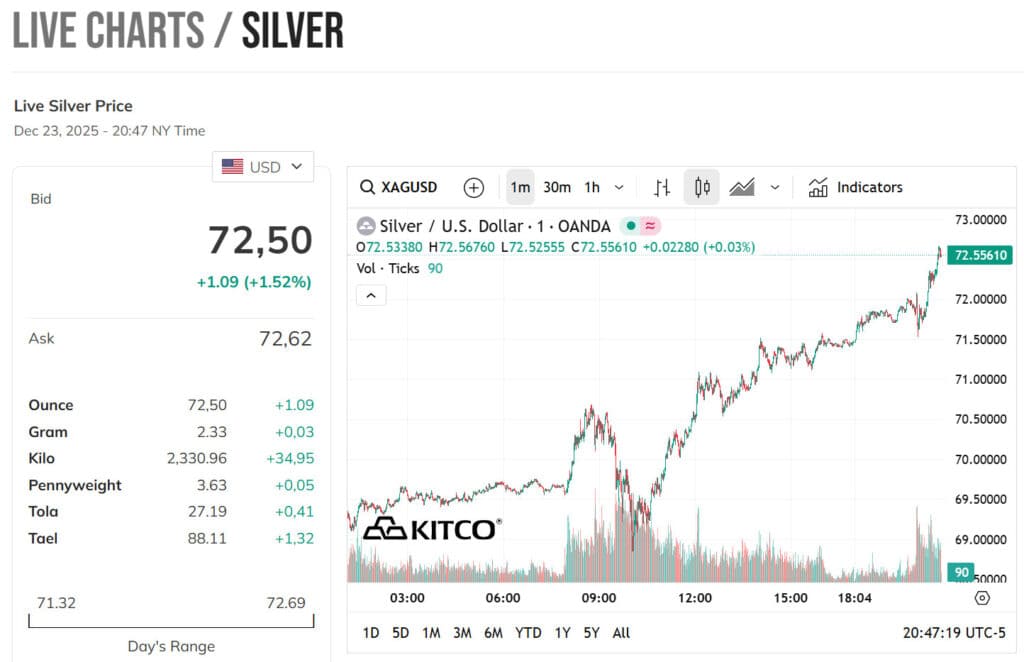Click the add symbol compare plus icon

point(474,187)
